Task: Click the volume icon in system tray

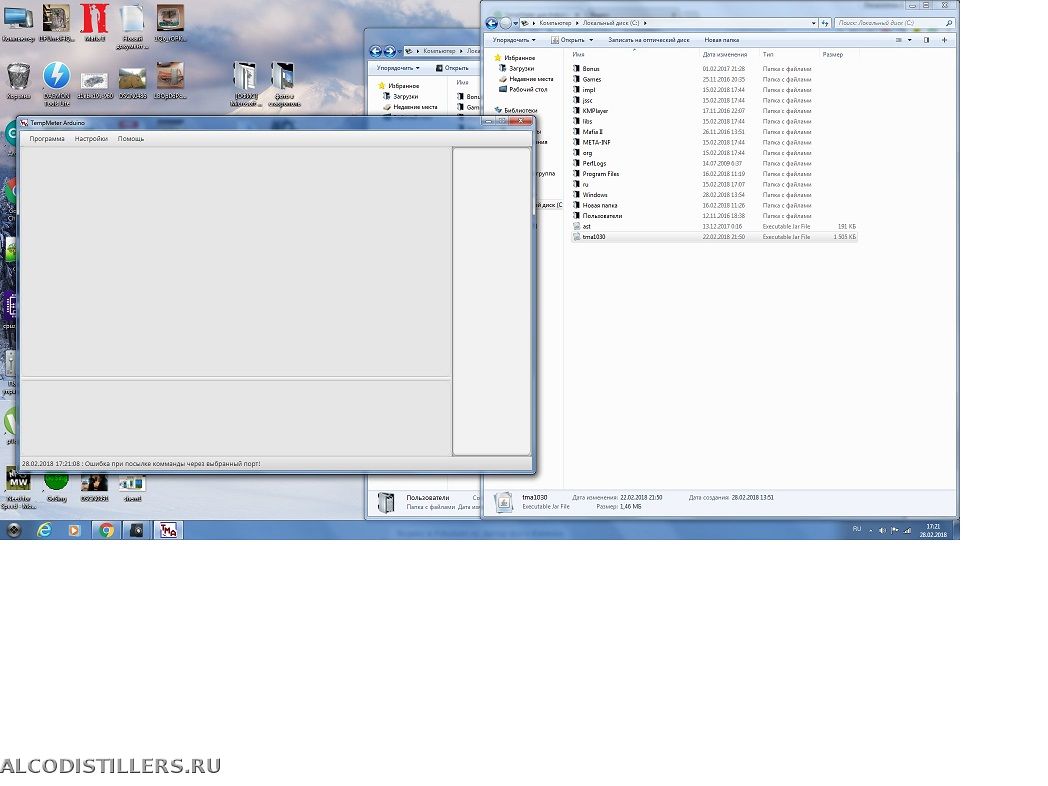Action: pyautogui.click(x=882, y=531)
